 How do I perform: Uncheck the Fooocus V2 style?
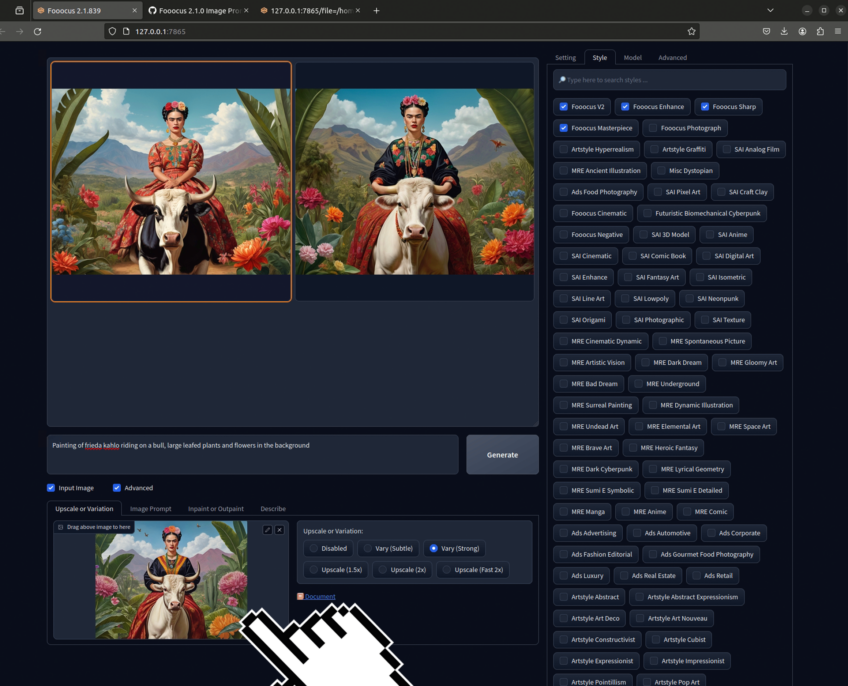(x=564, y=107)
